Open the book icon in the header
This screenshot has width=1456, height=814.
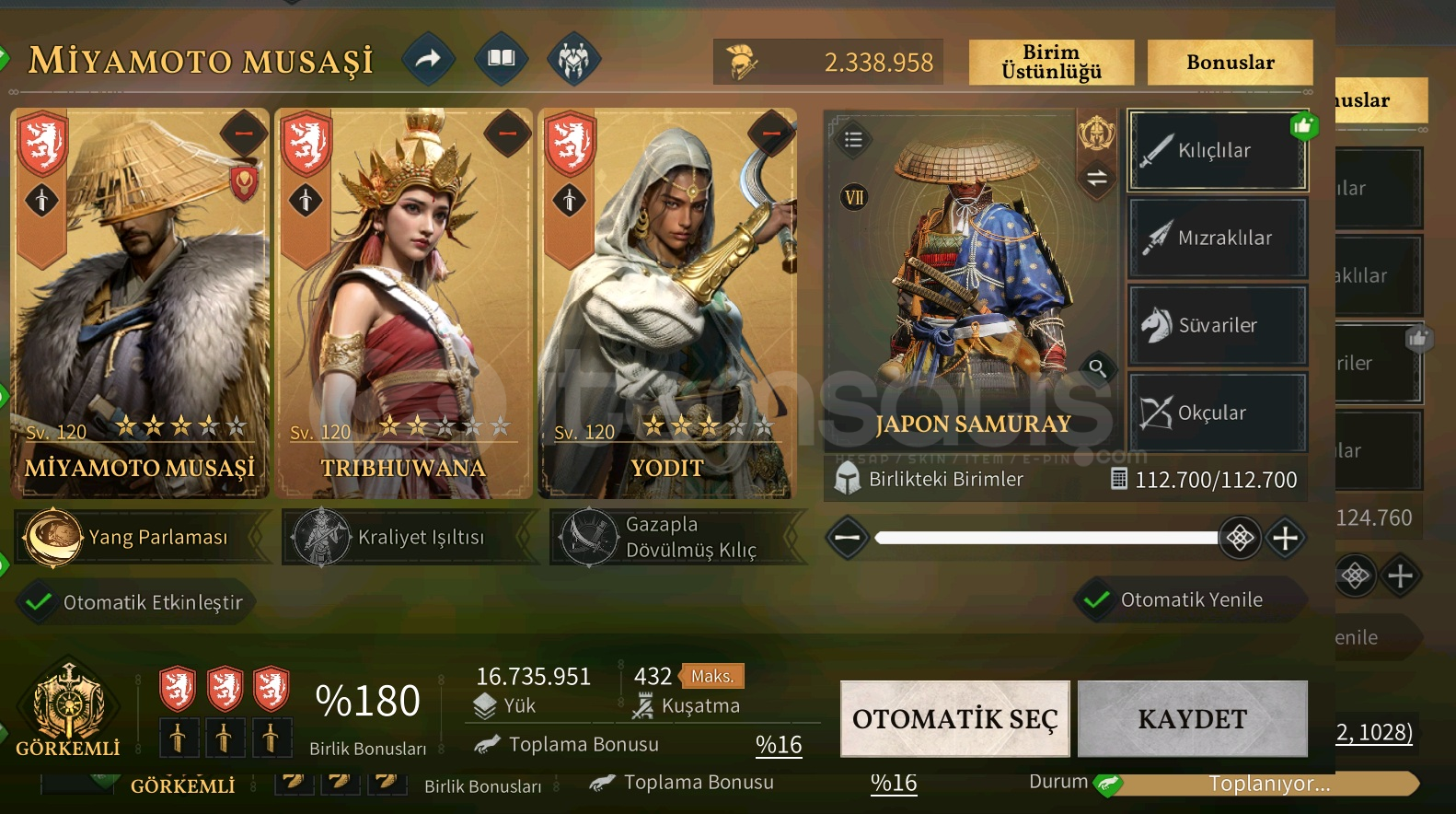coord(502,60)
